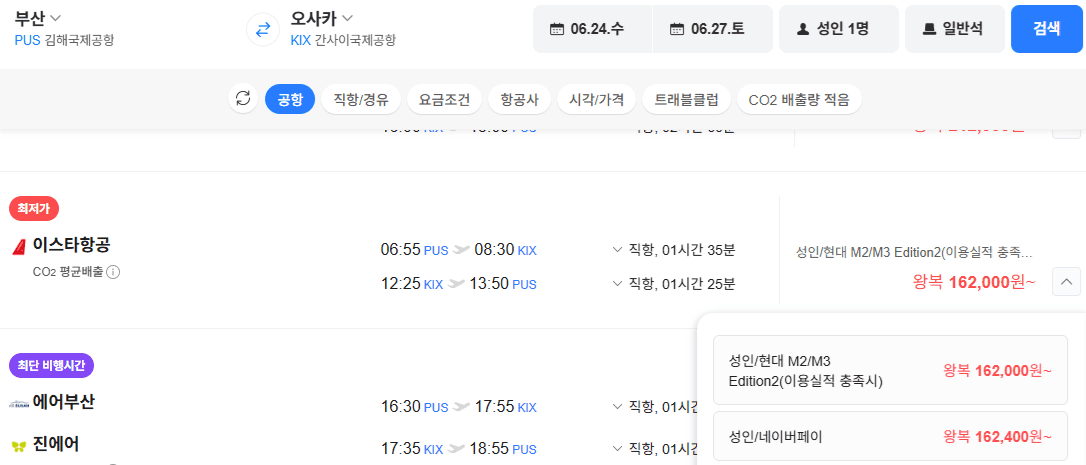The image size is (1086, 465).
Task: Select the 요금조건 filter
Action: pyautogui.click(x=445, y=99)
